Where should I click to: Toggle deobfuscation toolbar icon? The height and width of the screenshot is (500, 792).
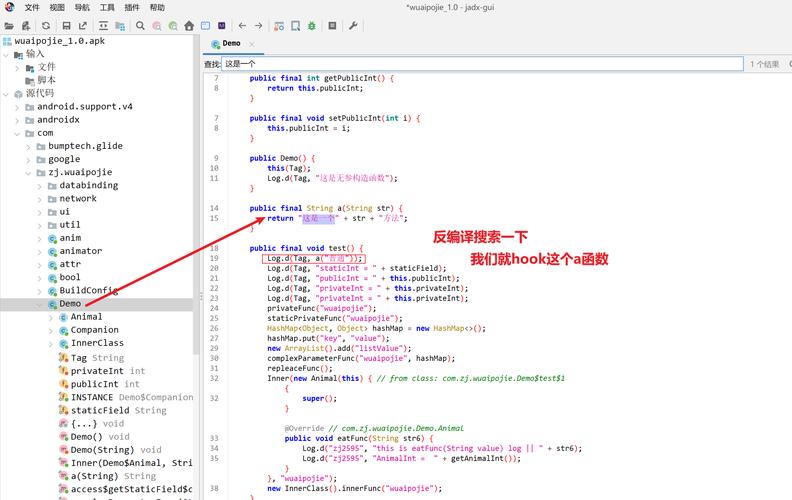pos(279,26)
